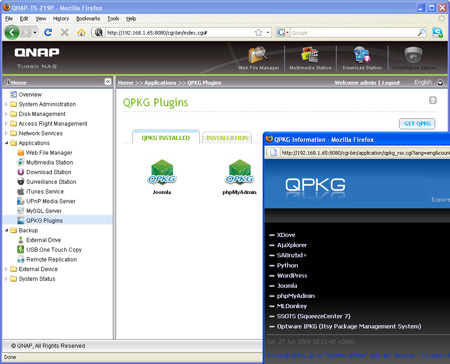Click AjaXplorer in QPKG Information window
The image size is (450, 364).
[292, 245]
